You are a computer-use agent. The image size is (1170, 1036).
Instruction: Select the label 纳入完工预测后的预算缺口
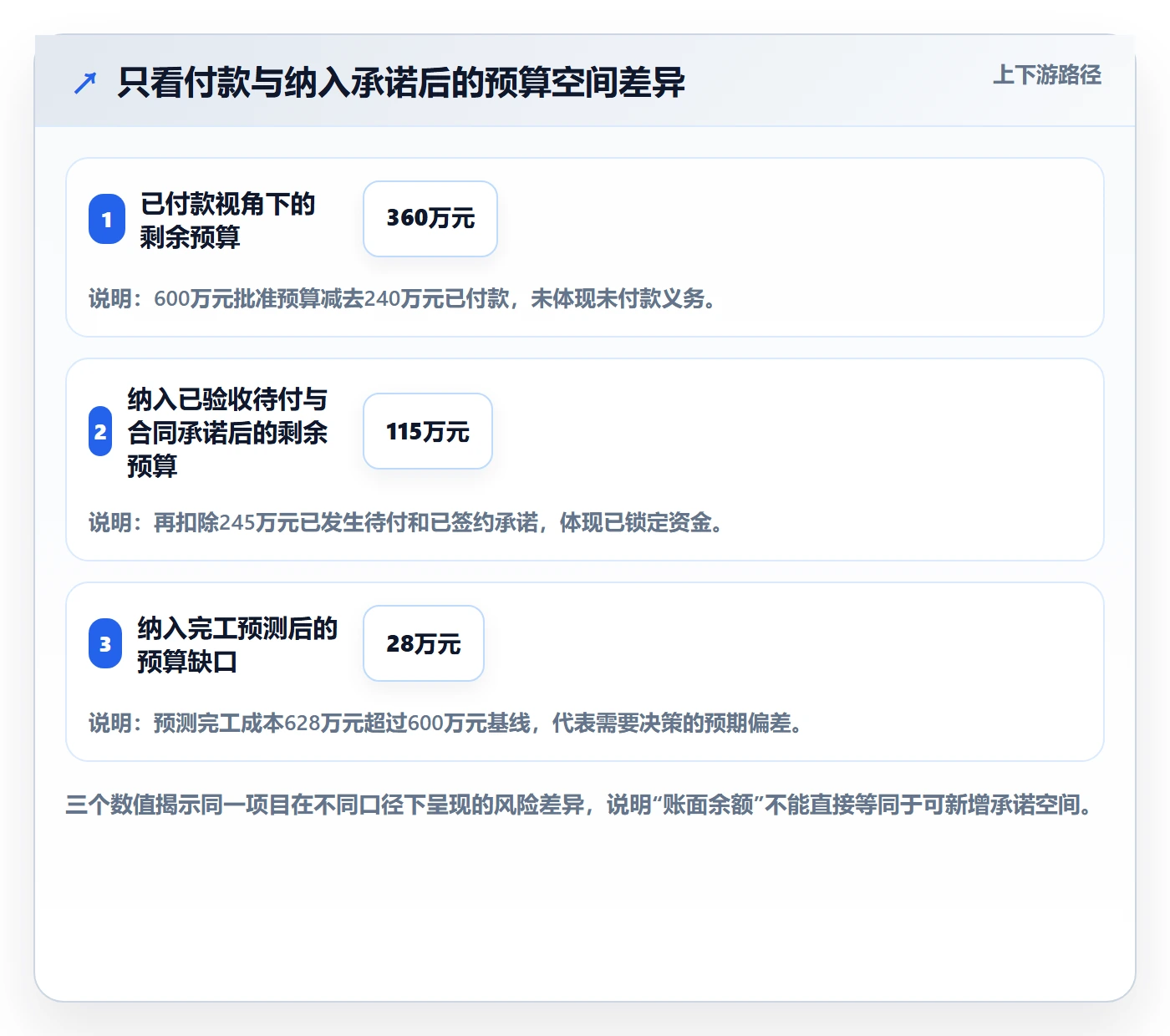click(237, 644)
